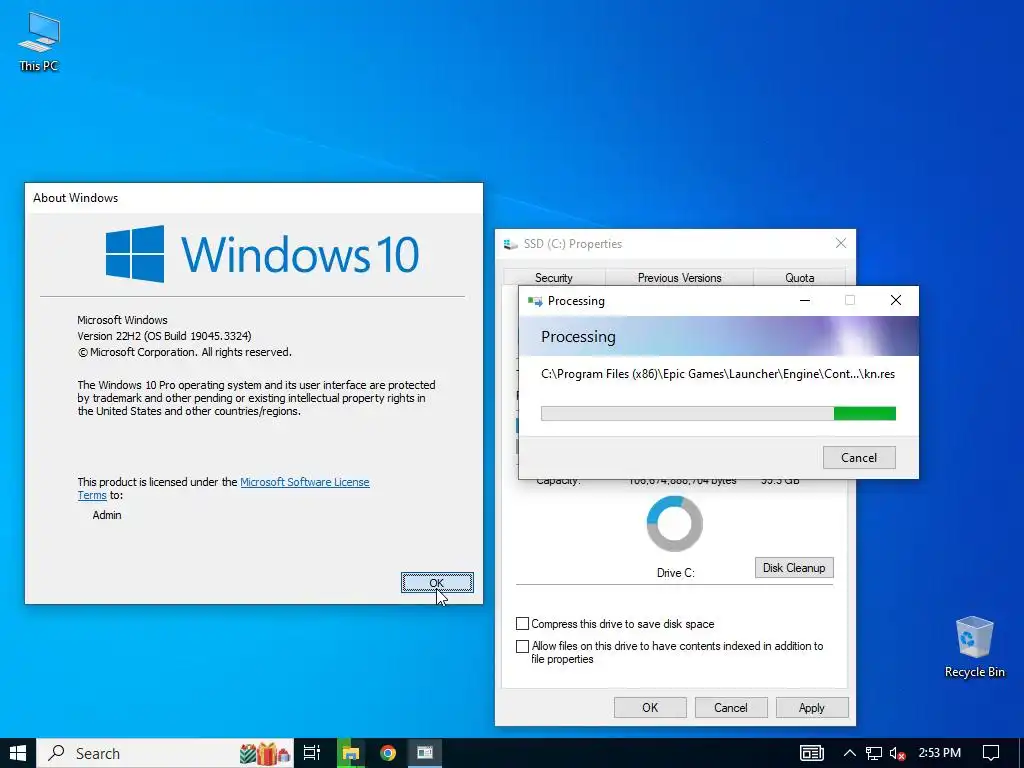Open This PC desktop icon

(x=39, y=41)
